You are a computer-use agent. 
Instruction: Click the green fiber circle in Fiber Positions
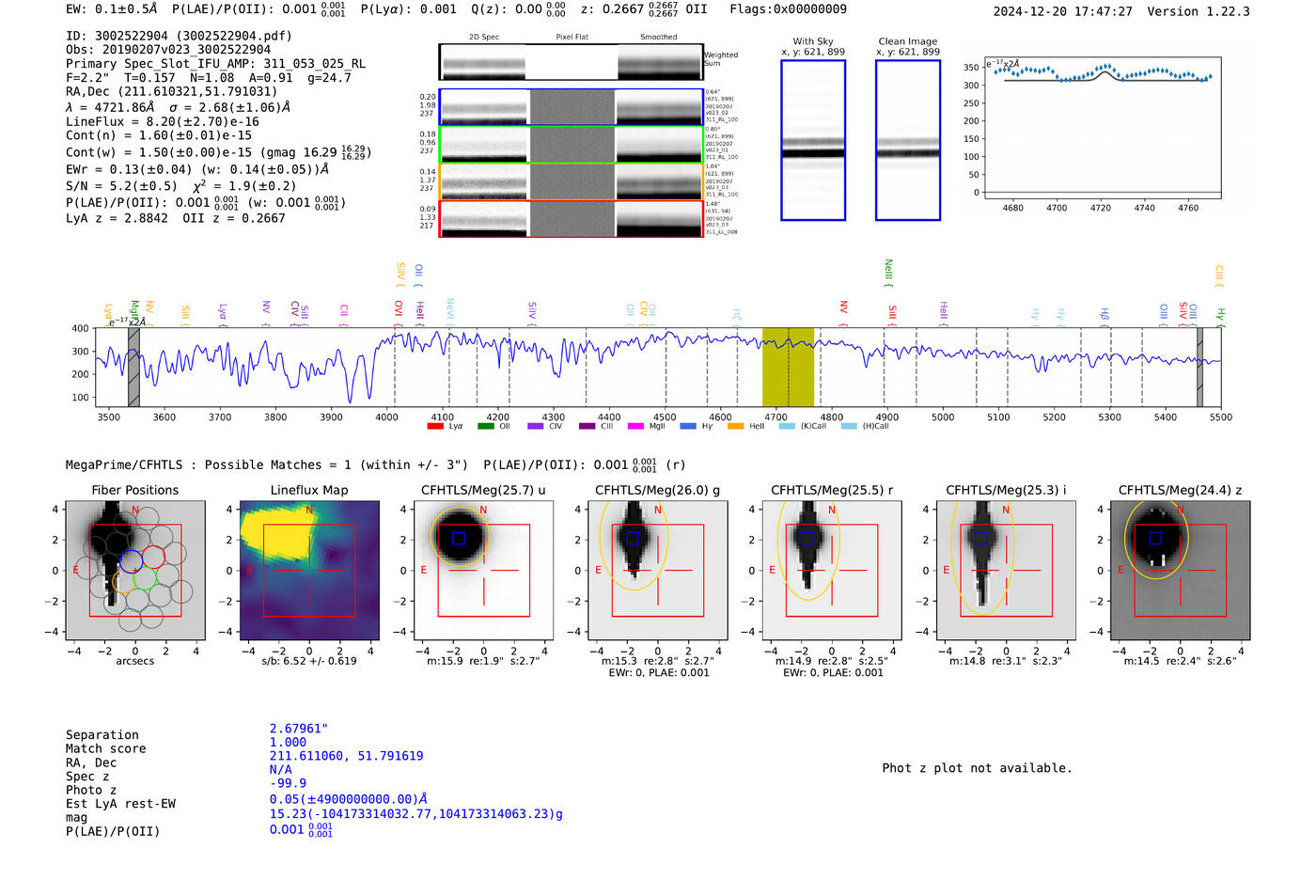(x=144, y=578)
